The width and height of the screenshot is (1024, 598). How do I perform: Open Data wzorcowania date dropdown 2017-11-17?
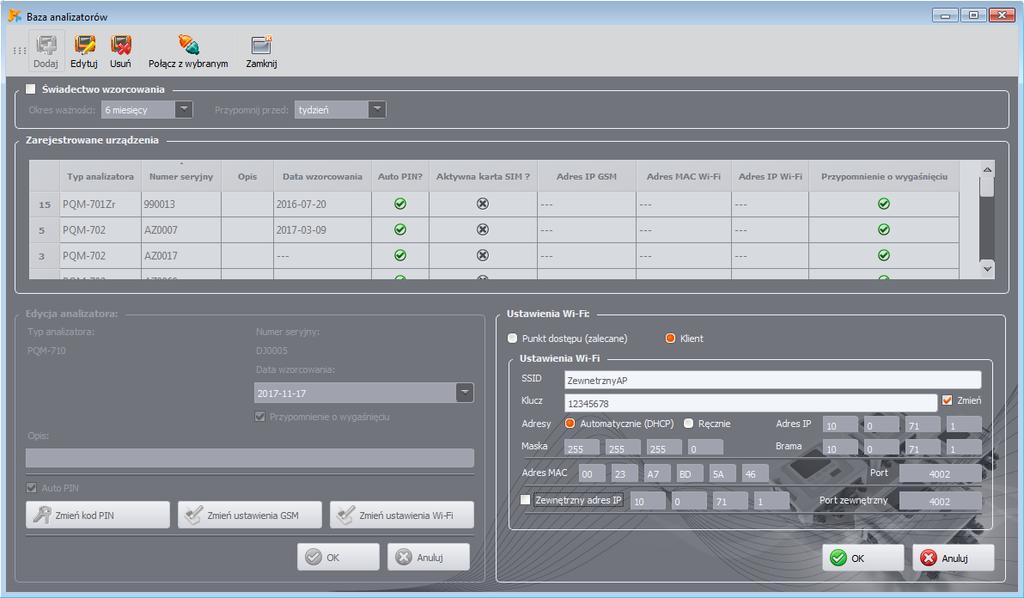[x=464, y=392]
